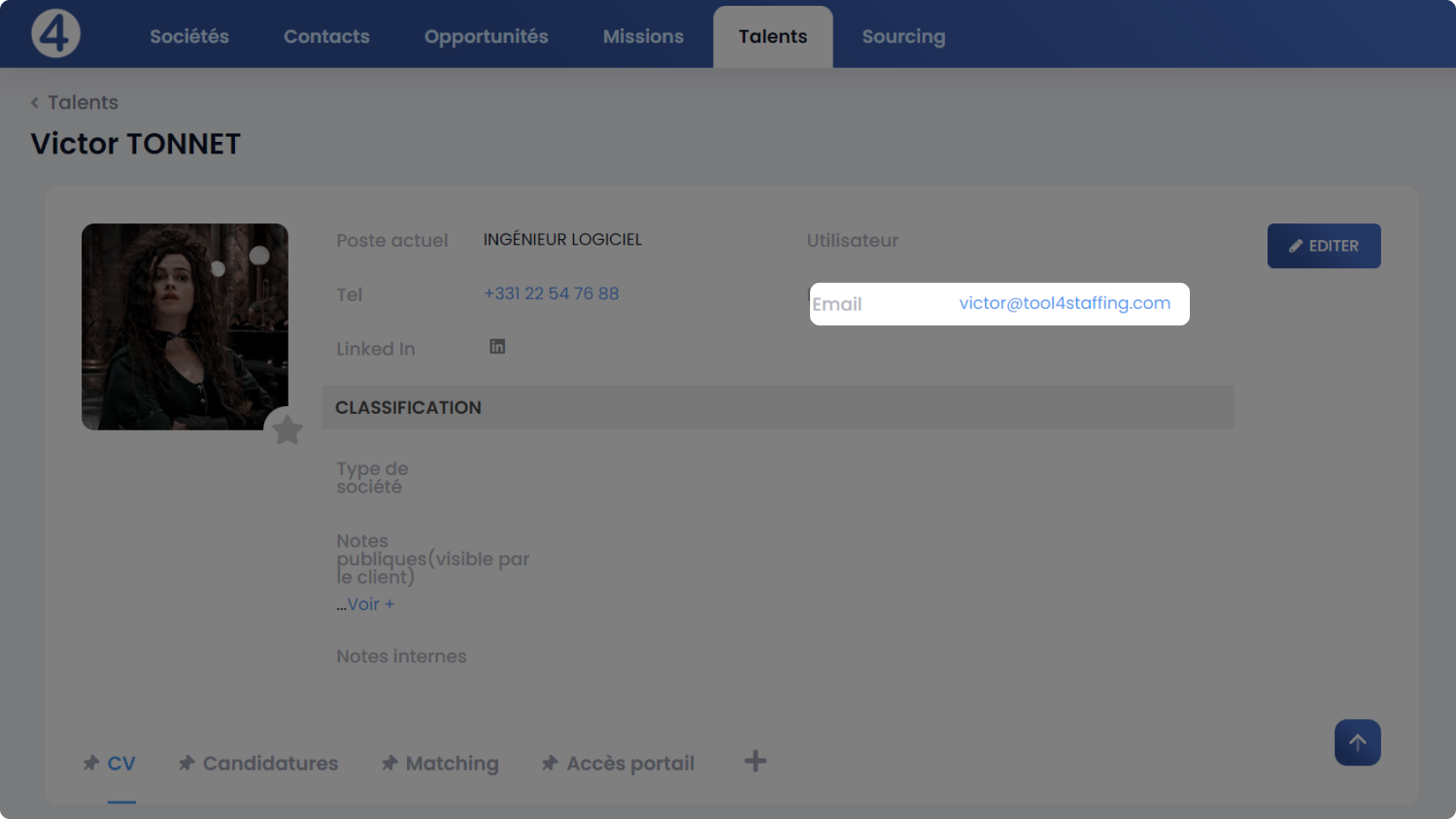Click the plus icon to add tab
This screenshot has width=1456, height=819.
pos(755,762)
